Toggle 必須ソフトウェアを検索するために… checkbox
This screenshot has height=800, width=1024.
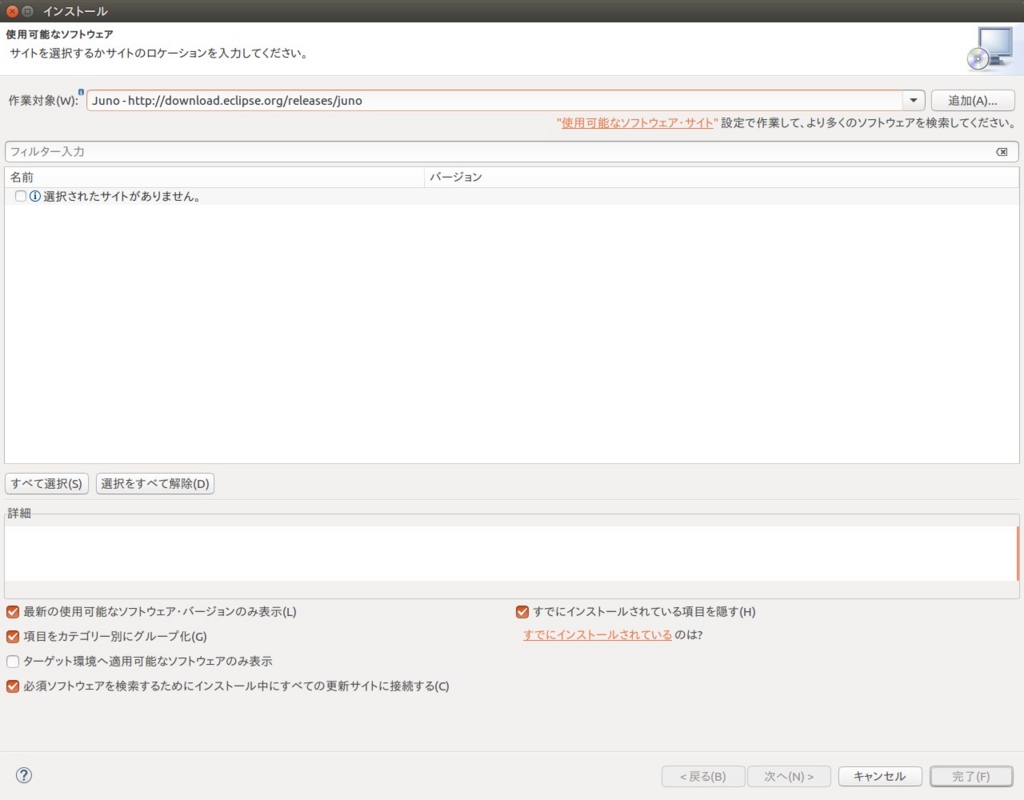pos(12,686)
